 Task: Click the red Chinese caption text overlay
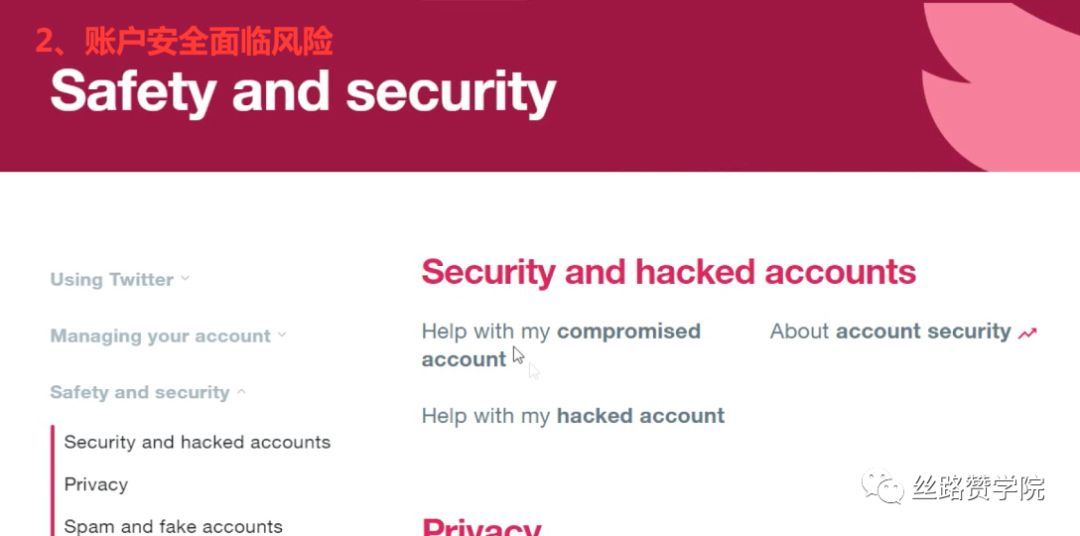184,42
